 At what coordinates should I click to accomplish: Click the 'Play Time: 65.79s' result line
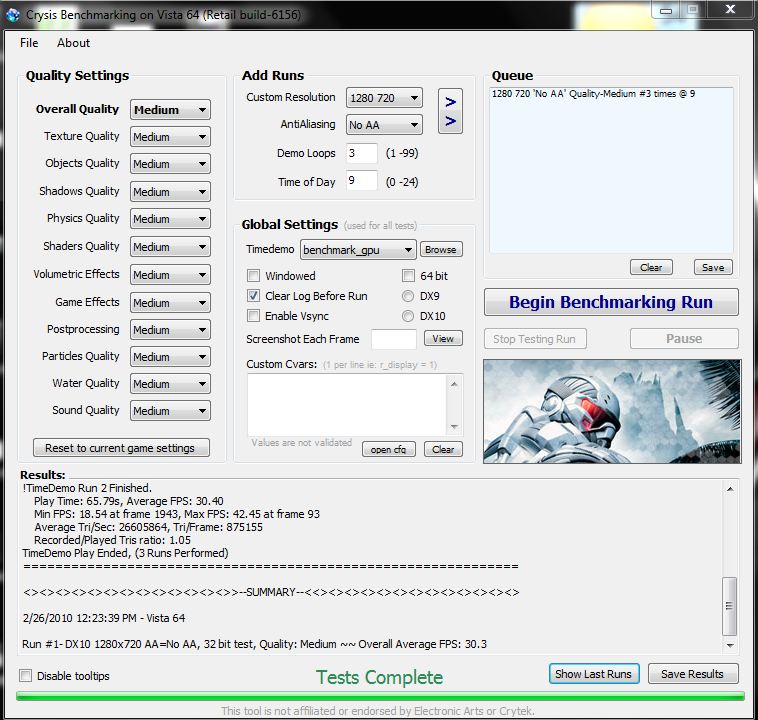[129, 501]
